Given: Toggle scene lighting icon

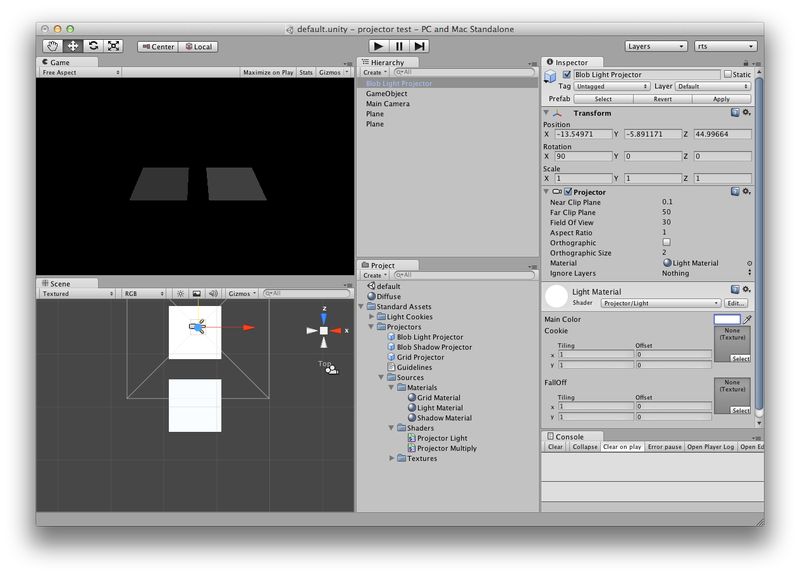Looking at the screenshot, I should (x=180, y=294).
